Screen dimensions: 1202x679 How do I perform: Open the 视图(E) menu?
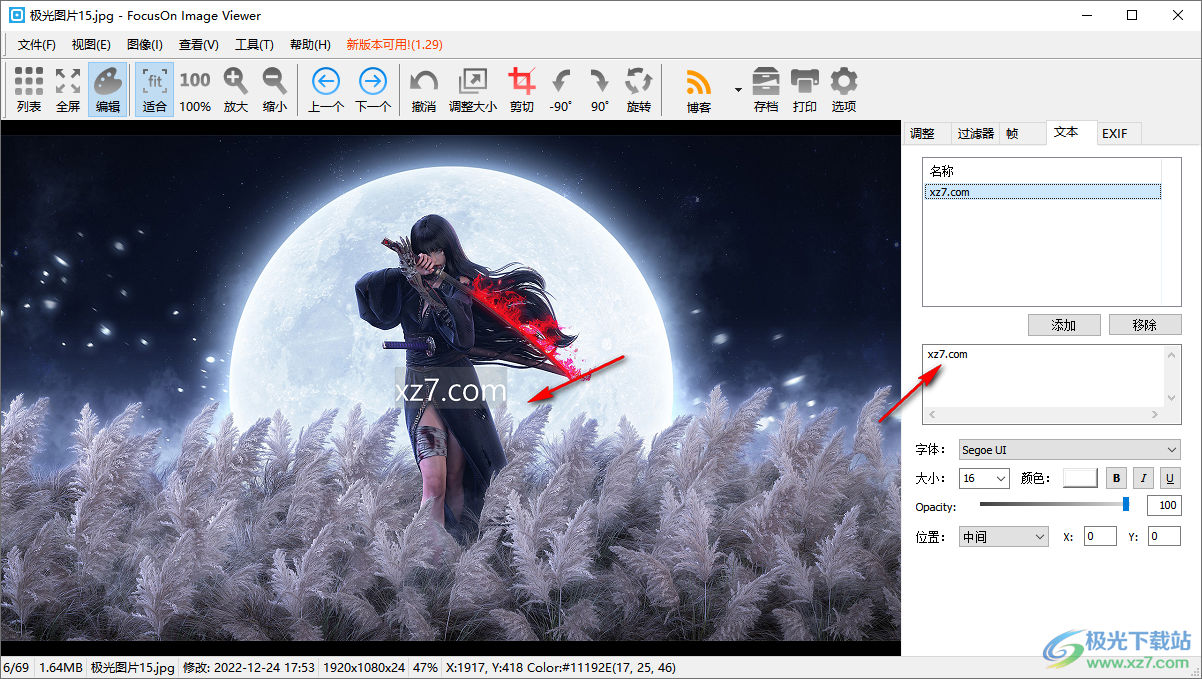91,45
